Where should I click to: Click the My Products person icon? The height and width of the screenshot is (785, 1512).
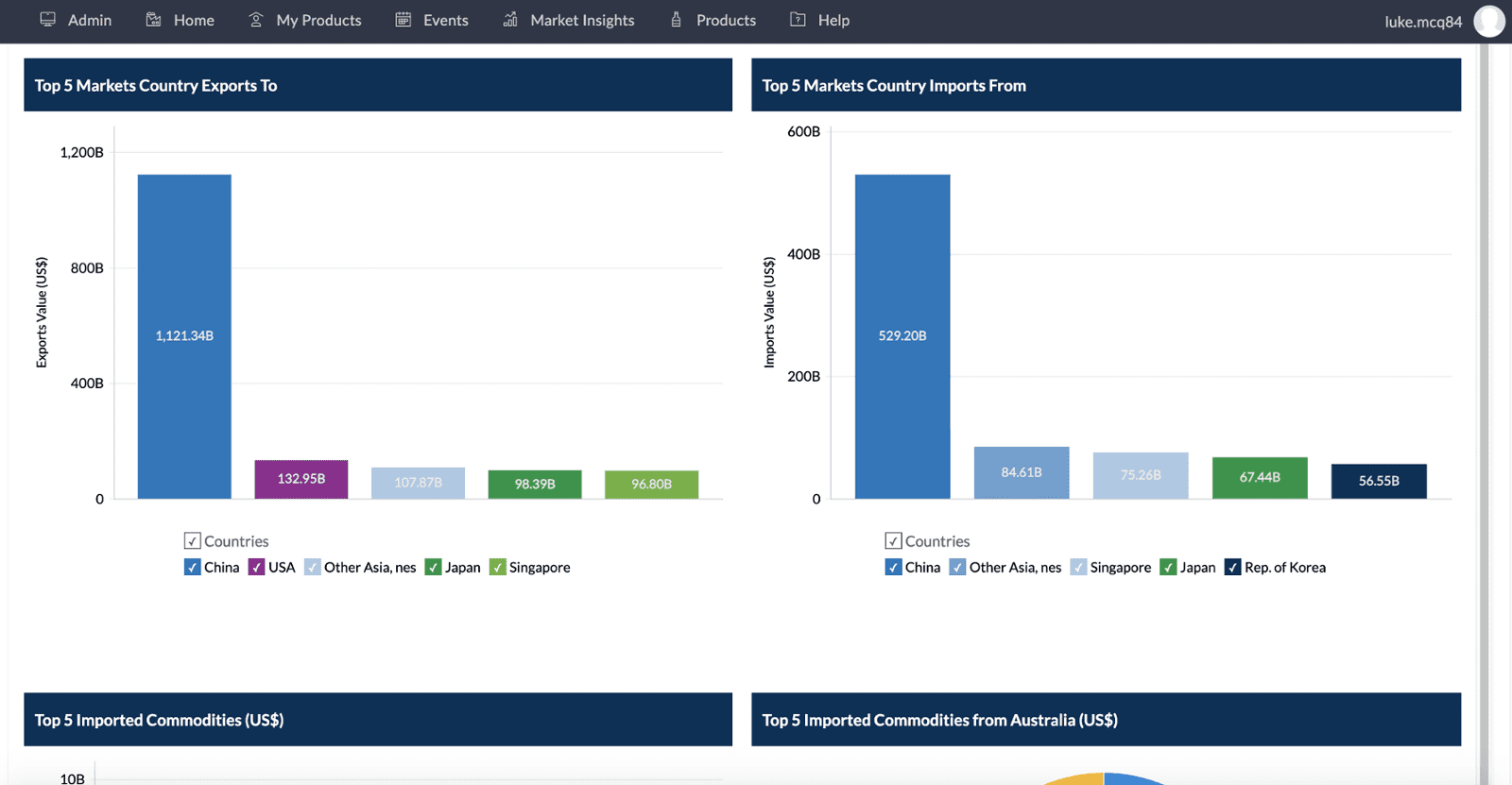[255, 20]
